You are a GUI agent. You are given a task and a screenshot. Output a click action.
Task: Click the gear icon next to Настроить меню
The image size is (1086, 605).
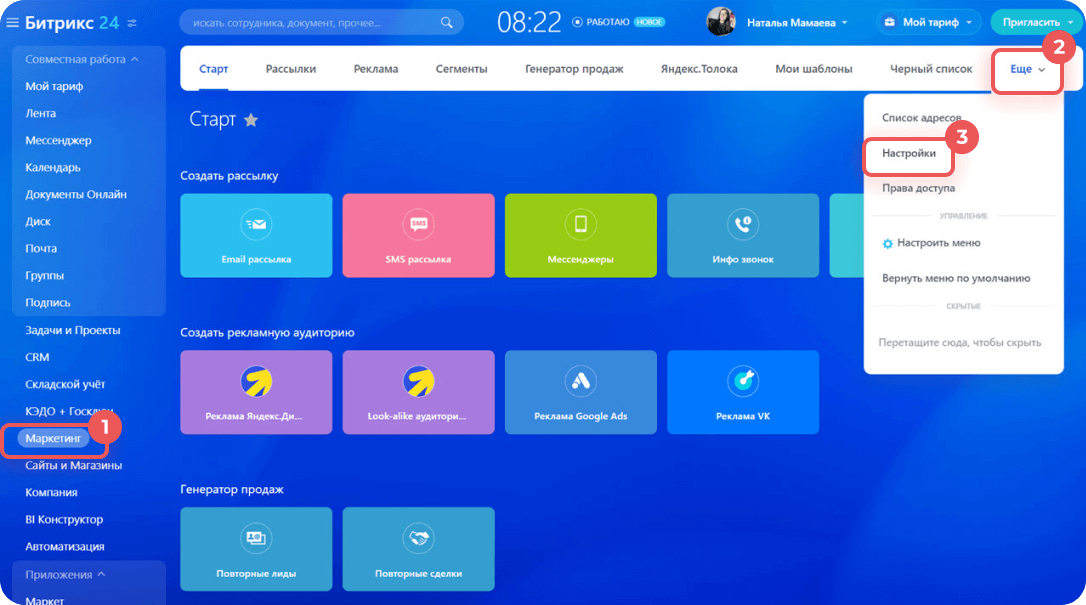point(887,244)
